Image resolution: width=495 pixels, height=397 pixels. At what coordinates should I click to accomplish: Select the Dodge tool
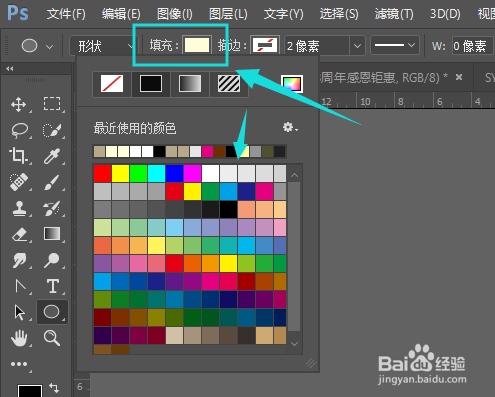(x=52, y=260)
